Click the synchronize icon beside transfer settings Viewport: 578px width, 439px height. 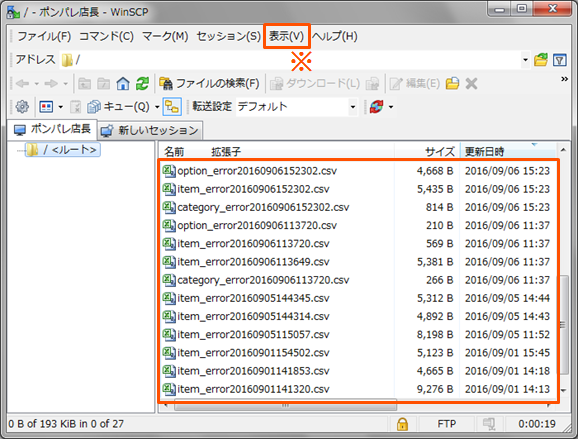(x=376, y=107)
